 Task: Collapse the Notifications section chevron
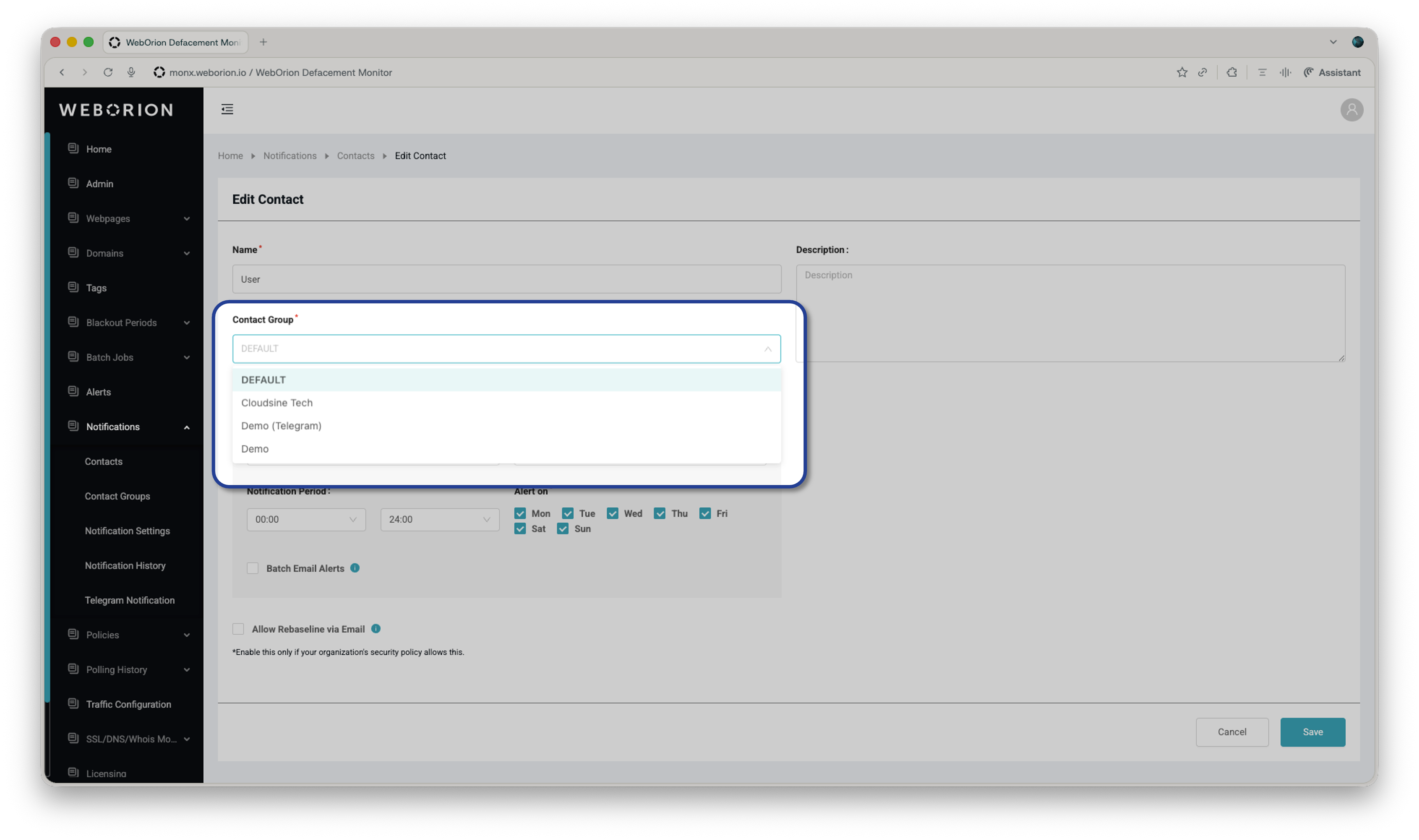tap(187, 427)
